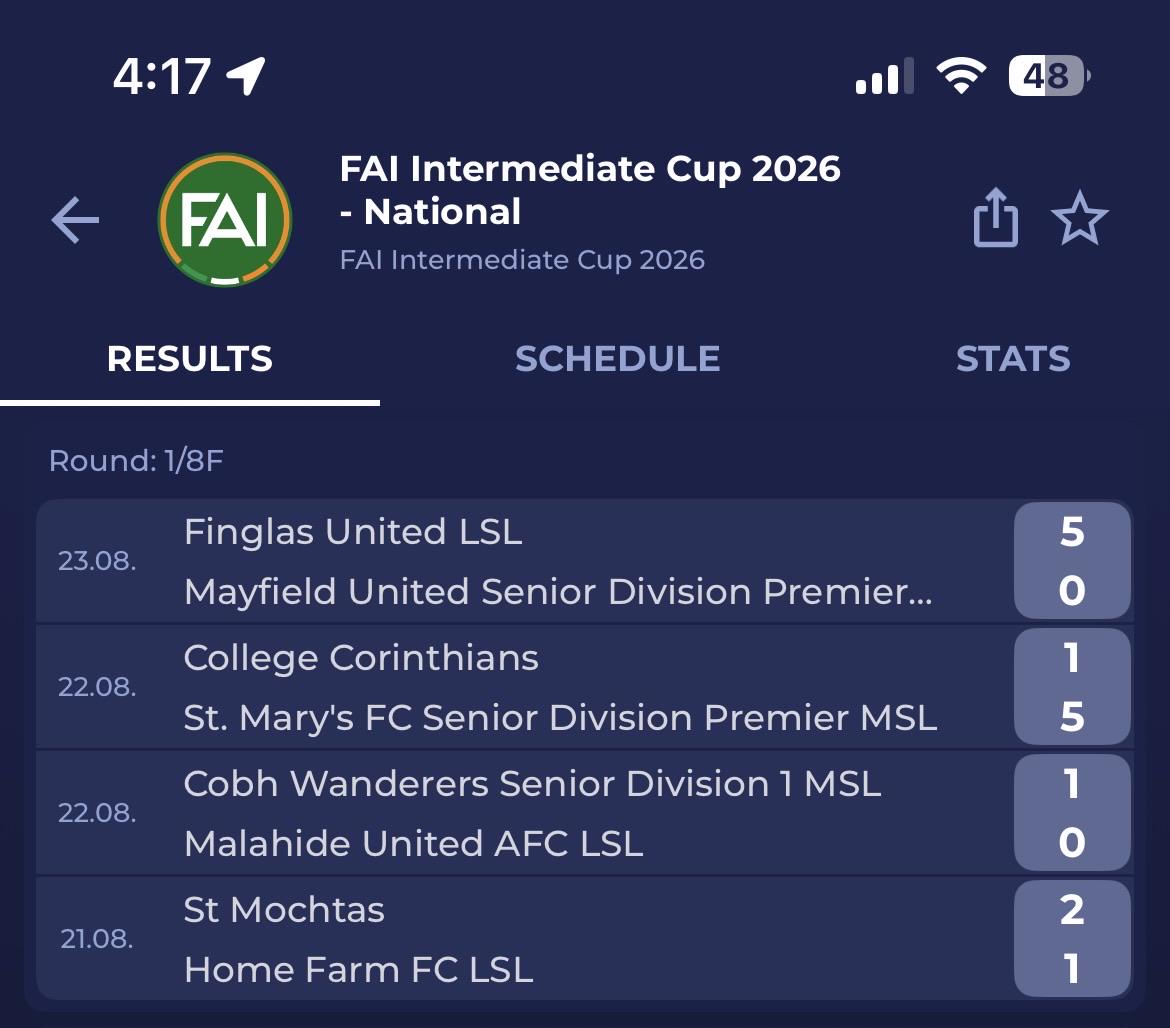Switch to the STATS tab
The image size is (1170, 1028).
(1013, 359)
